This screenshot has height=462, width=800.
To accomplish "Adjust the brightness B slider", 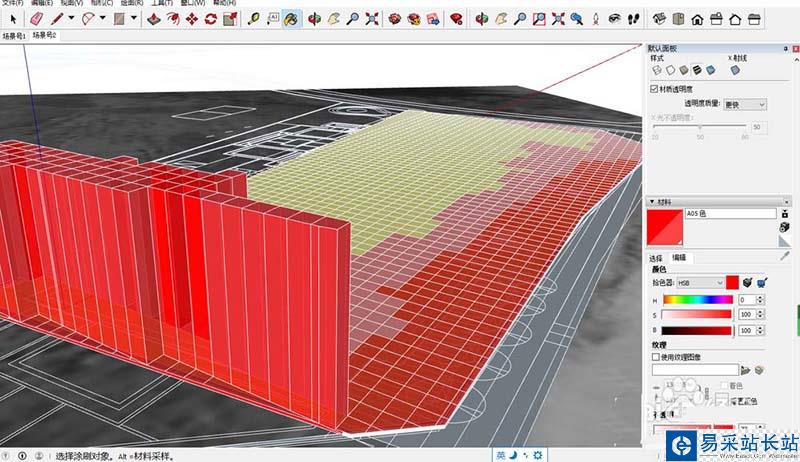I will tap(697, 330).
